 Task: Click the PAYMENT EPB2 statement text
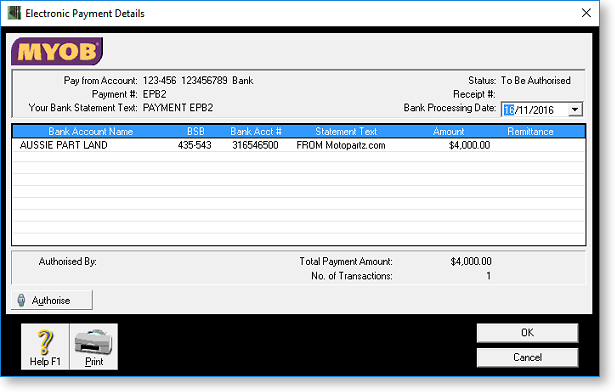click(178, 108)
